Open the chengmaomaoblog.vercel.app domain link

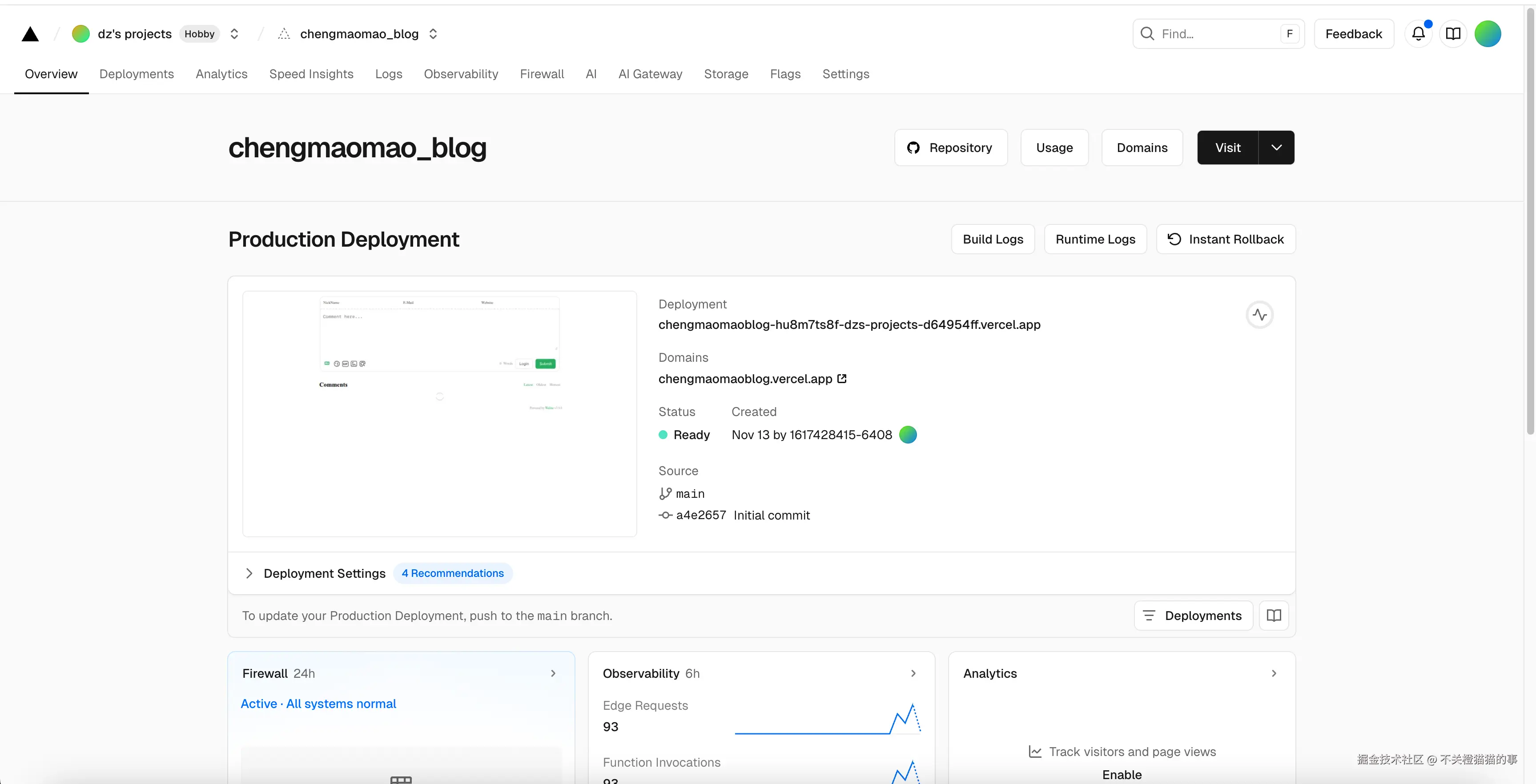click(745, 379)
